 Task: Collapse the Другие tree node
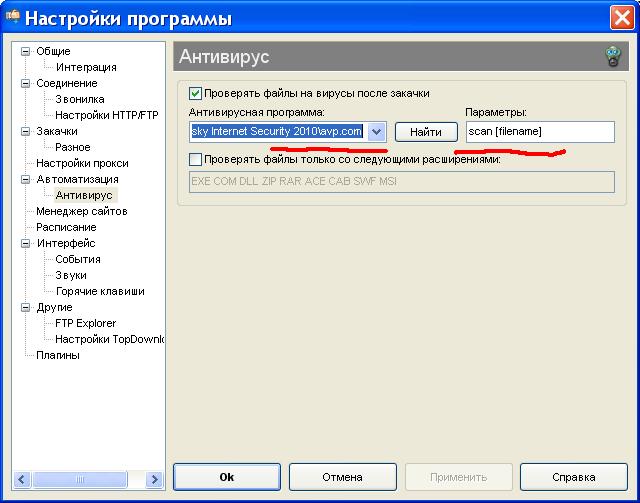26,307
